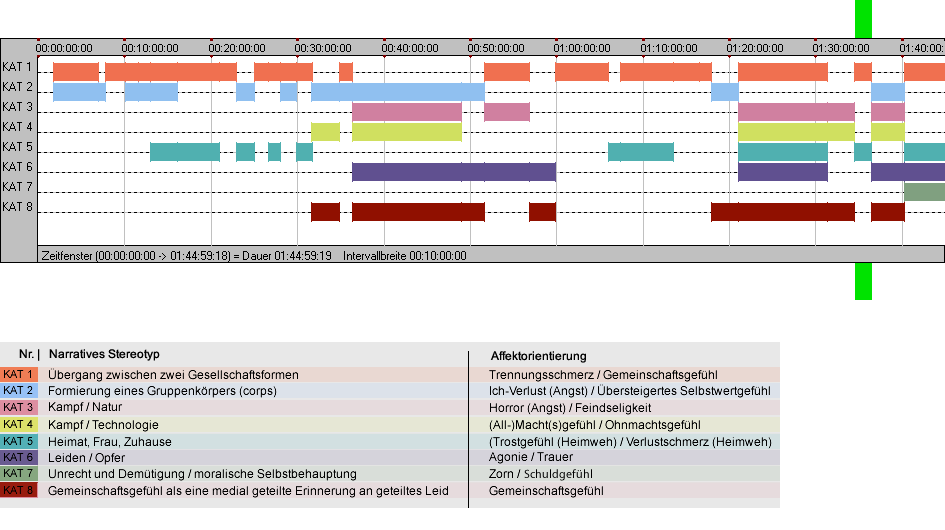Select the first orange KAT 1 segment at timeline start
Viewport: 945px width, 530px height.
point(76,72)
